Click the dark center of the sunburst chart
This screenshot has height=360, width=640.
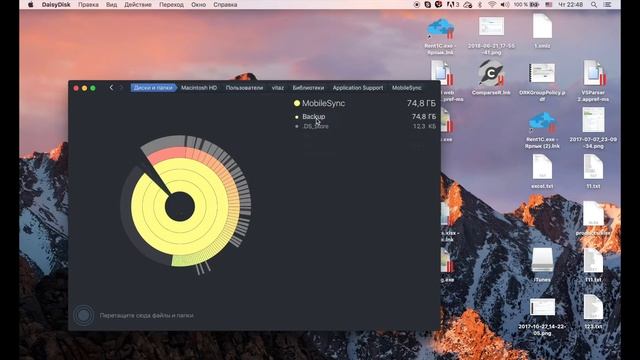point(180,207)
